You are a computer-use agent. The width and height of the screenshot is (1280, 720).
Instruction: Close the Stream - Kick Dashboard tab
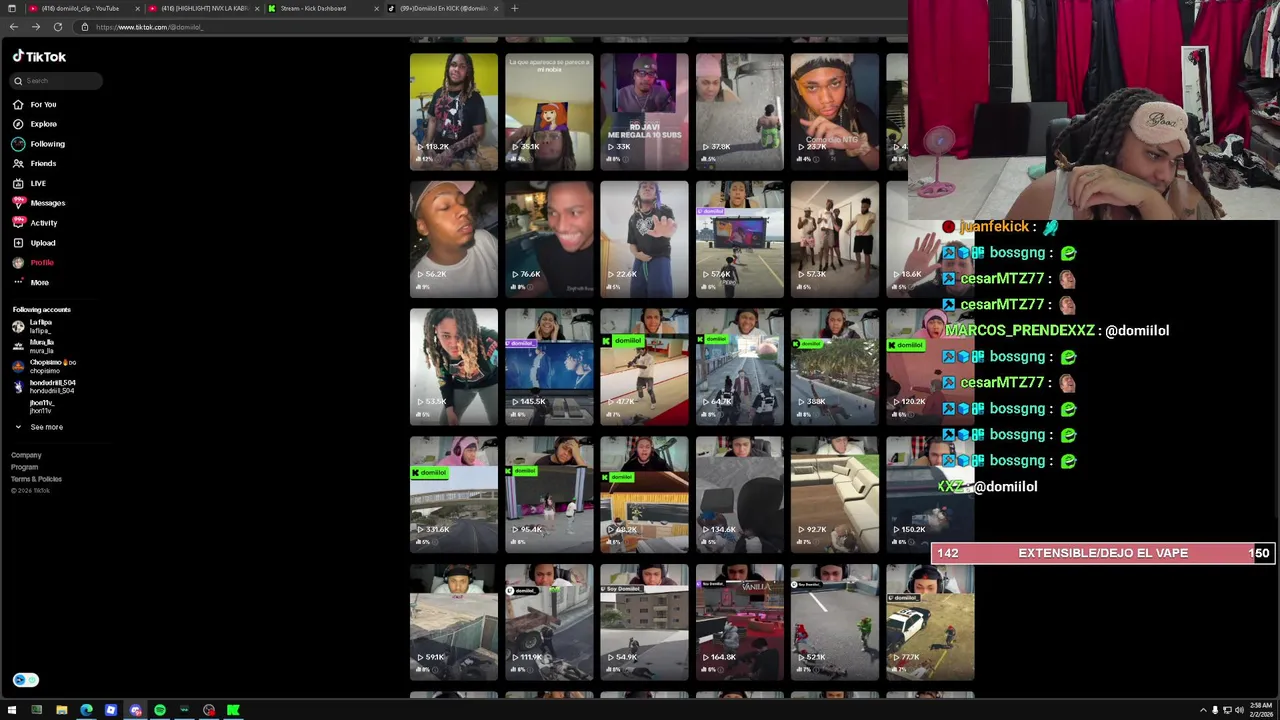376,8
